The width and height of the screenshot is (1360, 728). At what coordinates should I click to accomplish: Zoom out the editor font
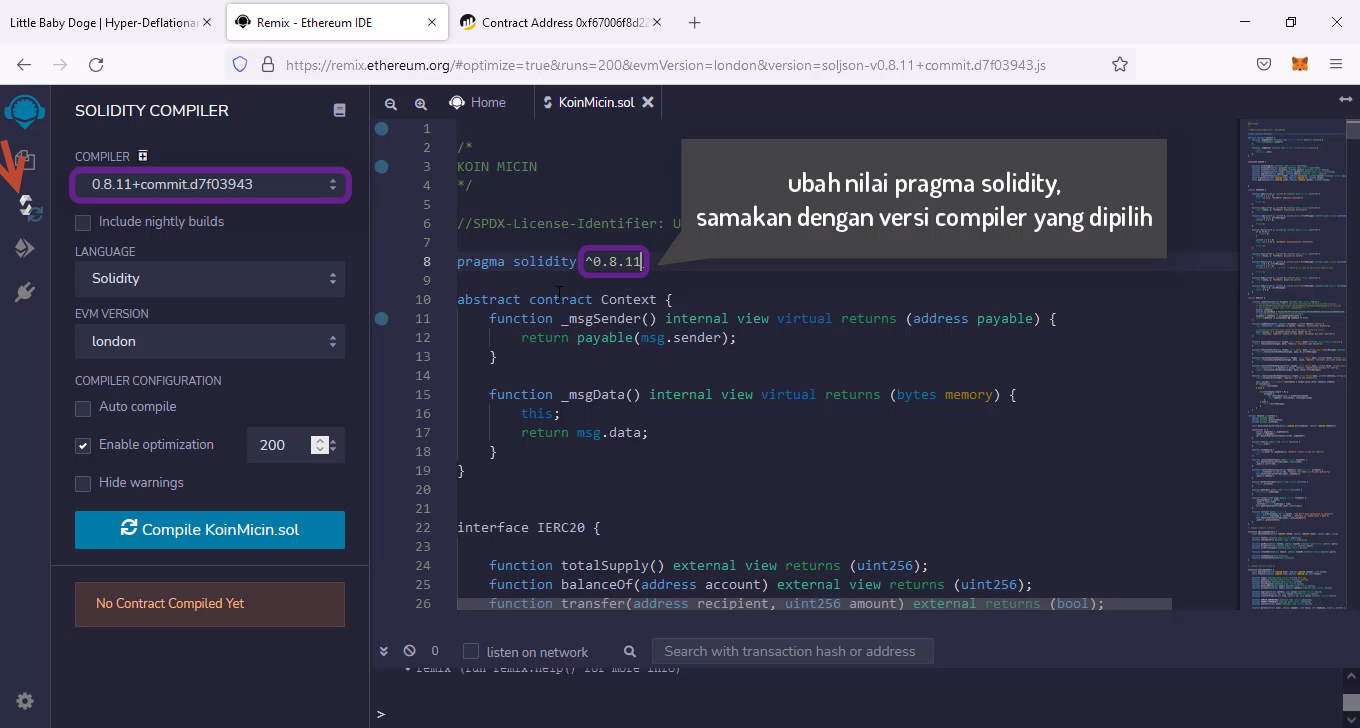point(391,103)
